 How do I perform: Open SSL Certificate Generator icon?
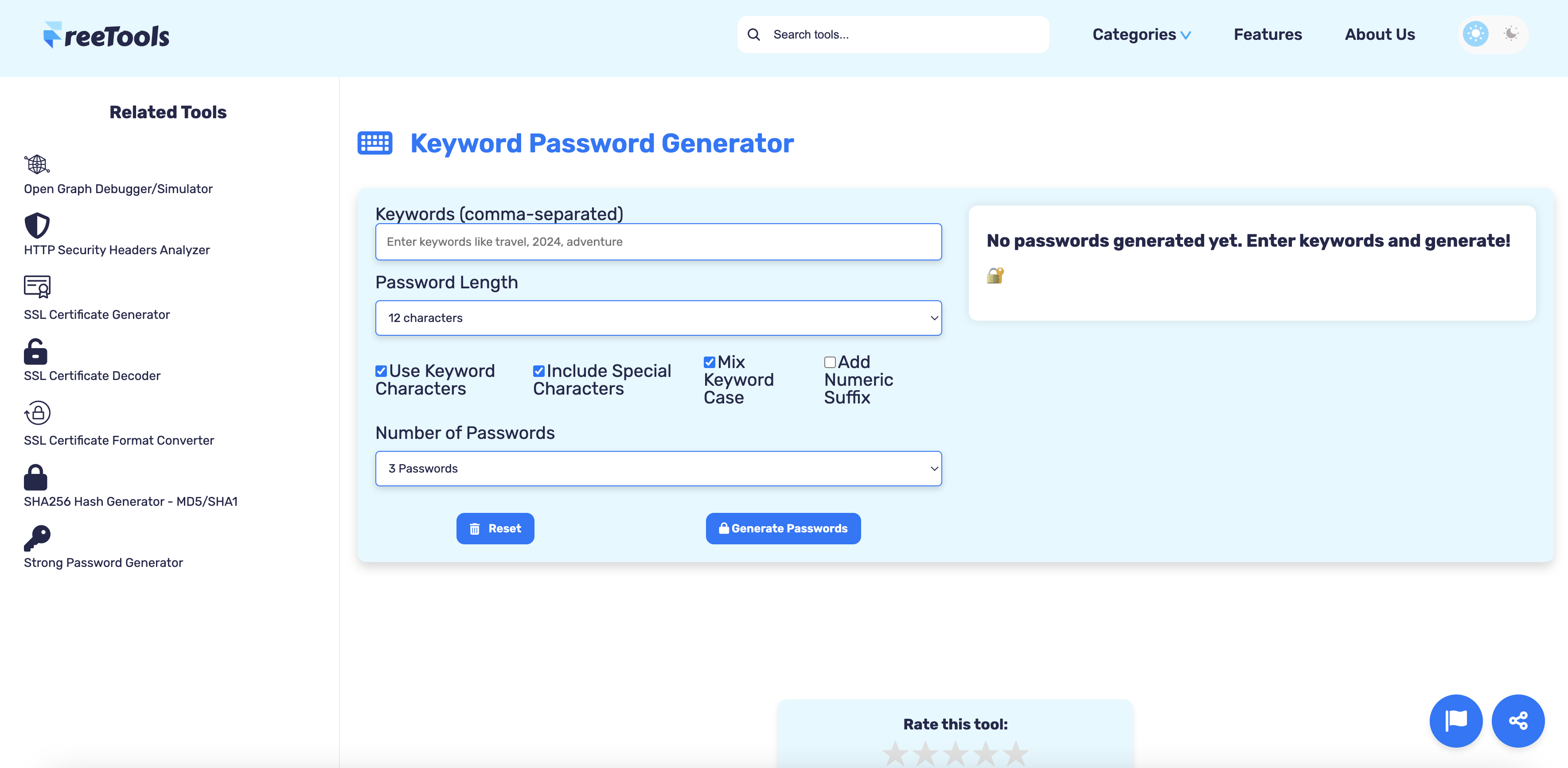click(36, 287)
